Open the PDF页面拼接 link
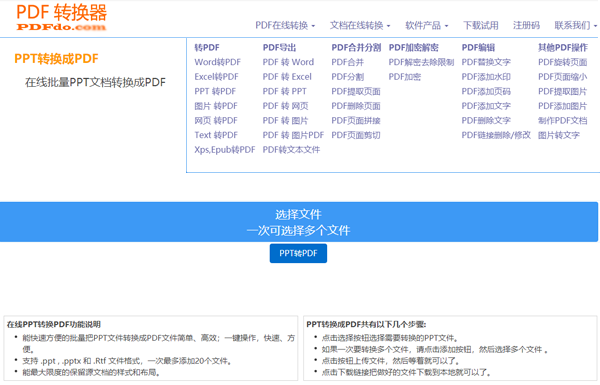Image resolution: width=600 pixels, height=385 pixels. coord(356,121)
